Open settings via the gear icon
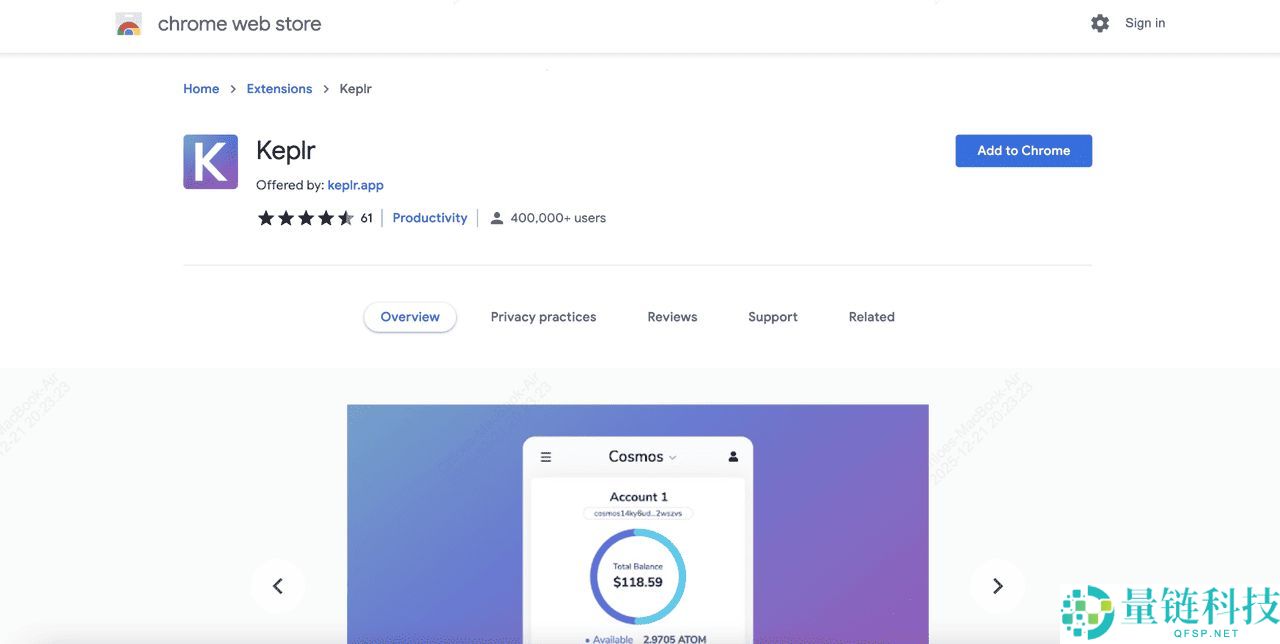Image resolution: width=1280 pixels, height=644 pixels. (x=1100, y=23)
